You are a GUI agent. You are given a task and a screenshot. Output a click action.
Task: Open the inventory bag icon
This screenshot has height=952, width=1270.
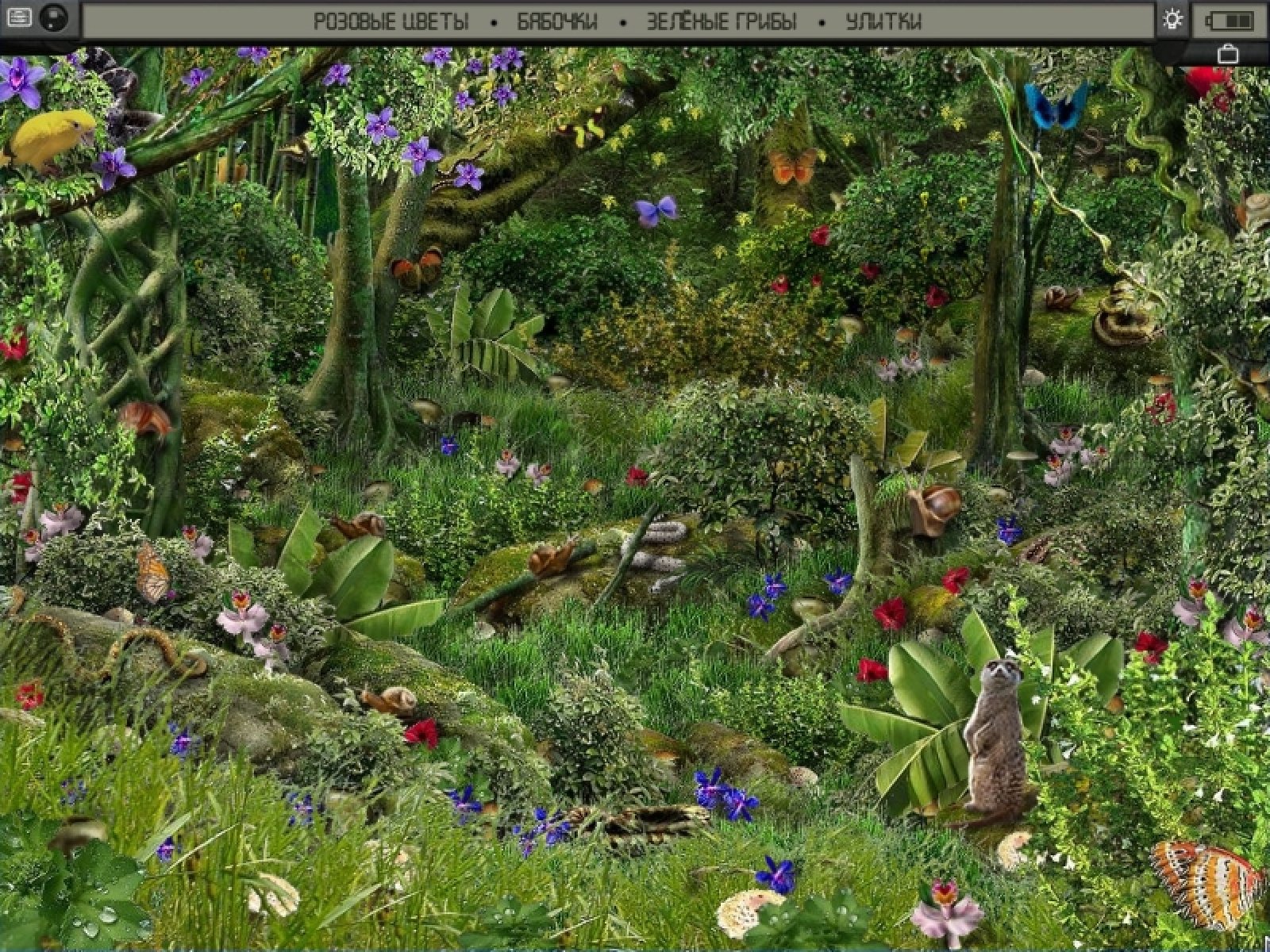point(1228,54)
